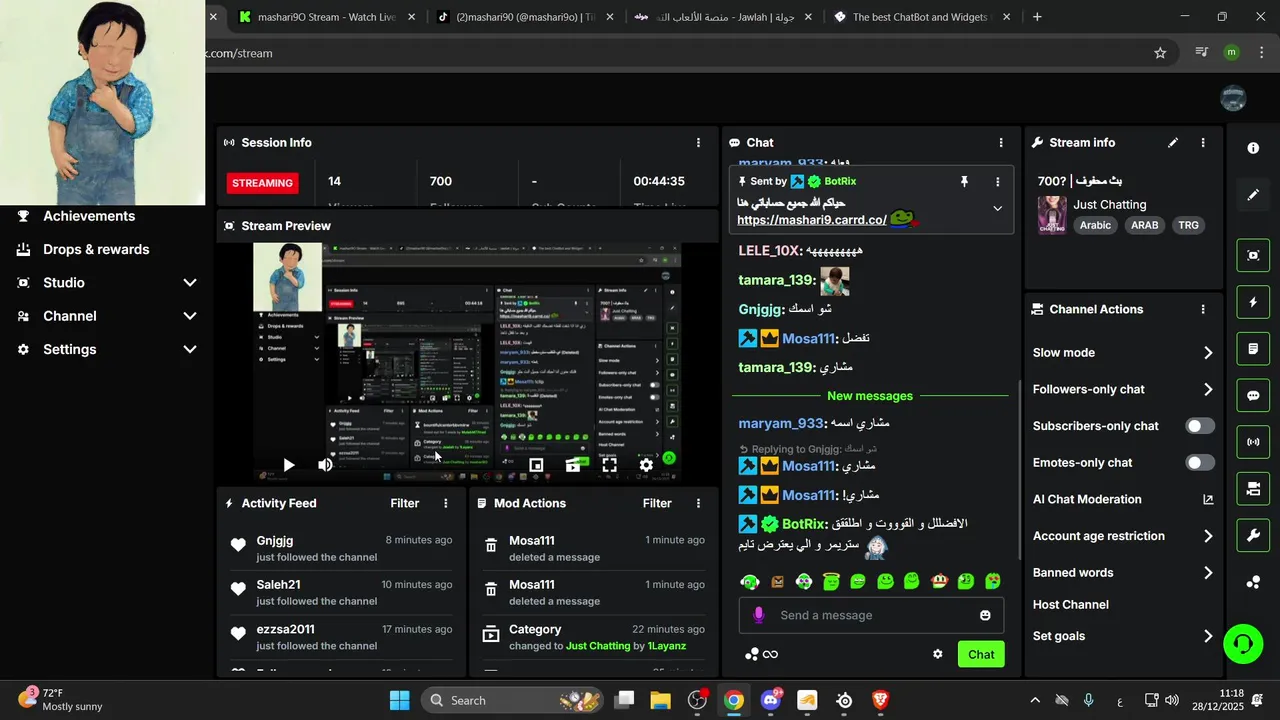1280x720 pixels.
Task: Open pinned message three-dot menu
Action: 997,182
